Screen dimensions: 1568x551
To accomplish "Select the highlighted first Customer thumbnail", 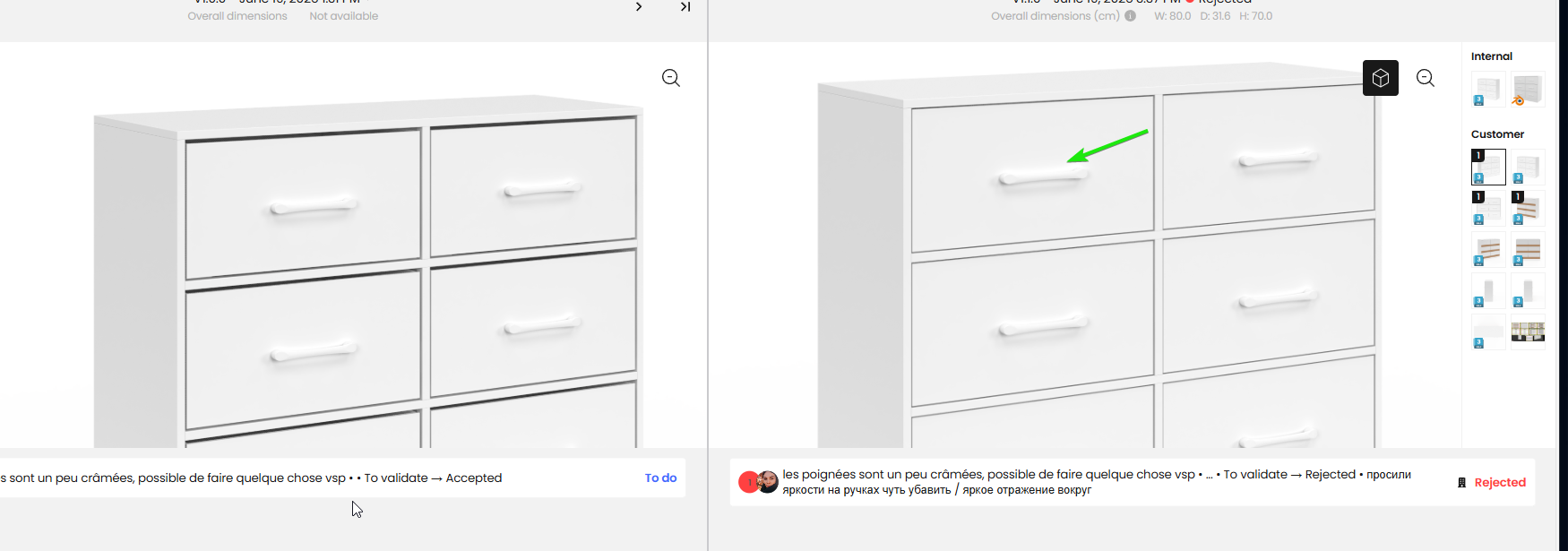I will pos(1488,168).
